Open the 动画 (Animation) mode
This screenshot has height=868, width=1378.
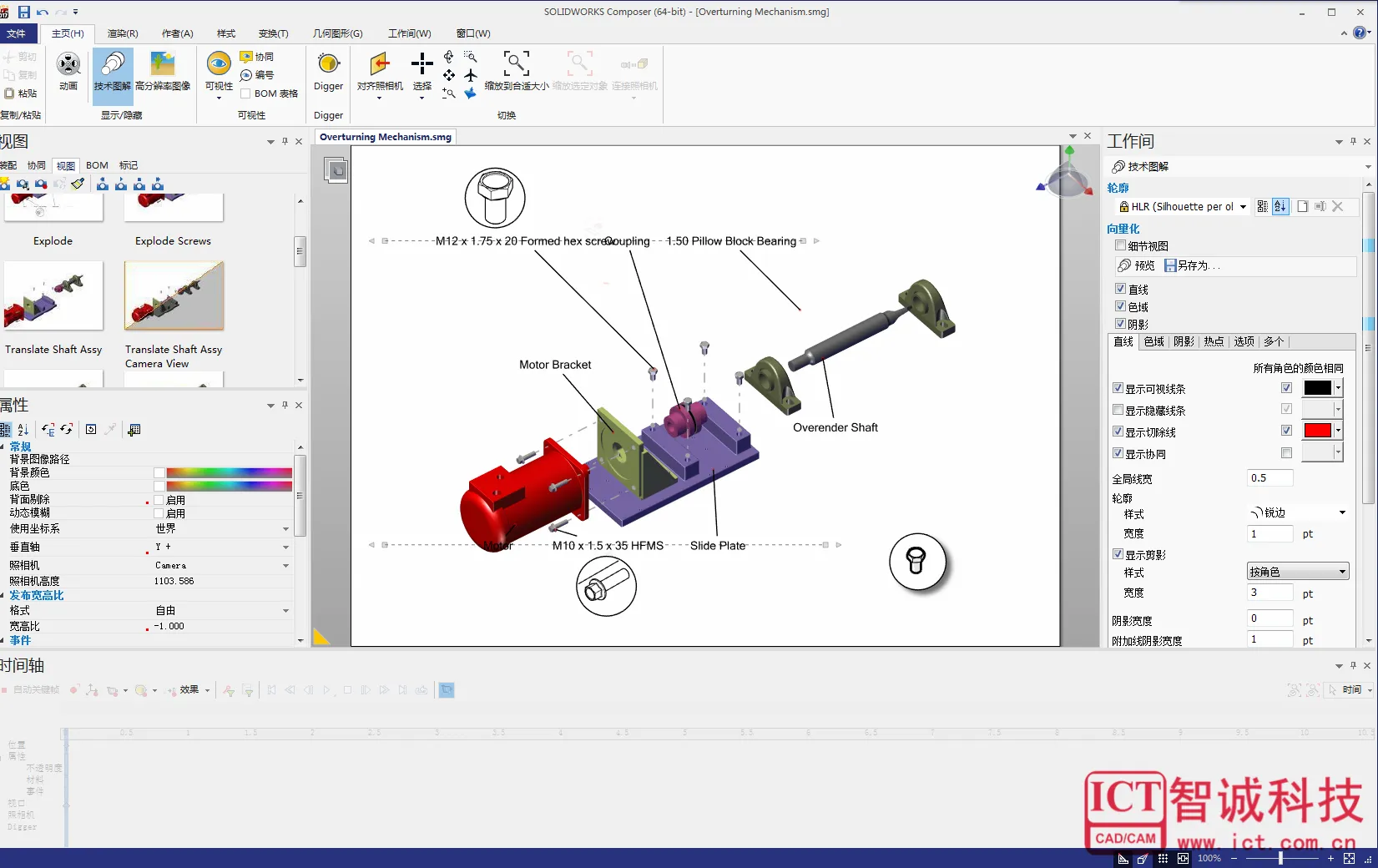tap(68, 71)
